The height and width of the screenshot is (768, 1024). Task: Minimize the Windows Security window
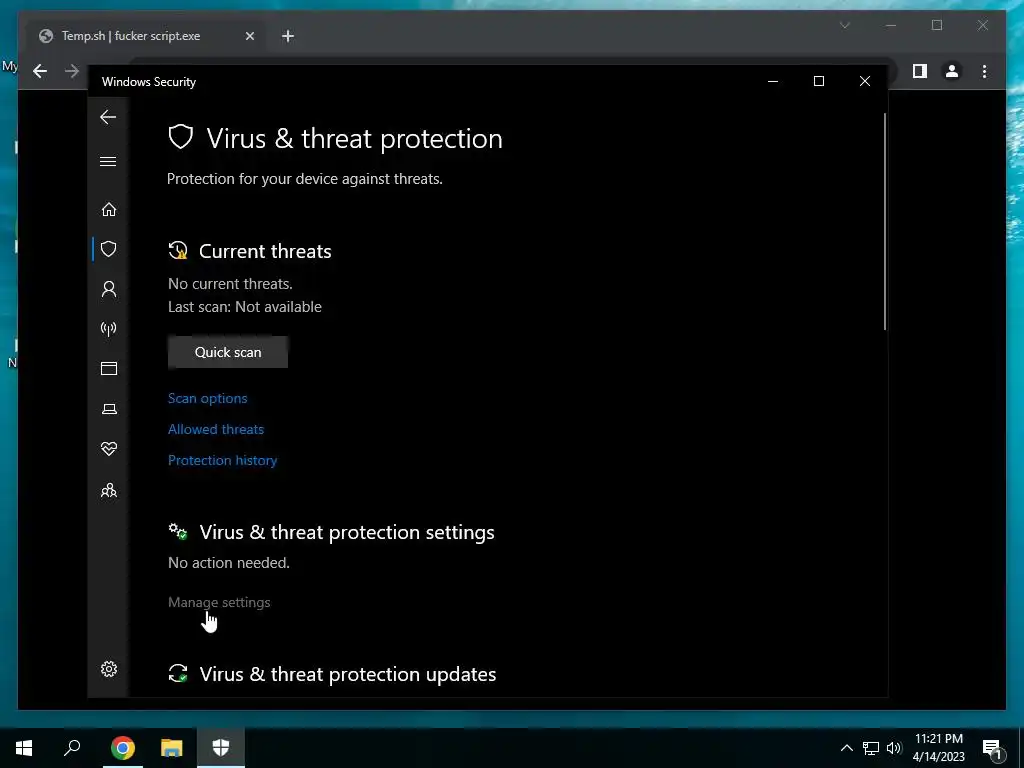(x=773, y=81)
